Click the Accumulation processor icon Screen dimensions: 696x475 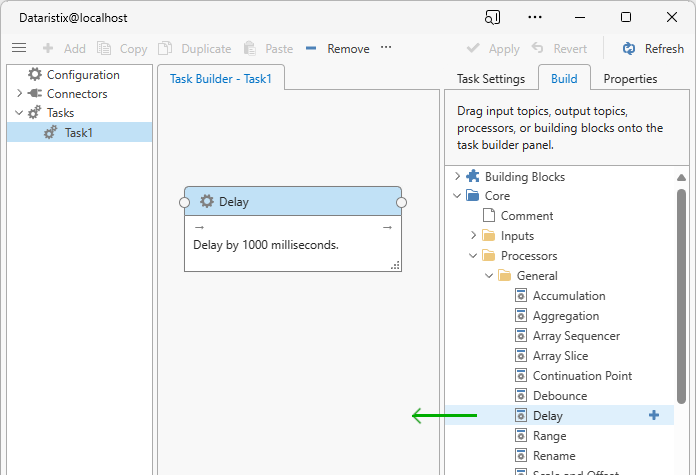[x=521, y=295]
